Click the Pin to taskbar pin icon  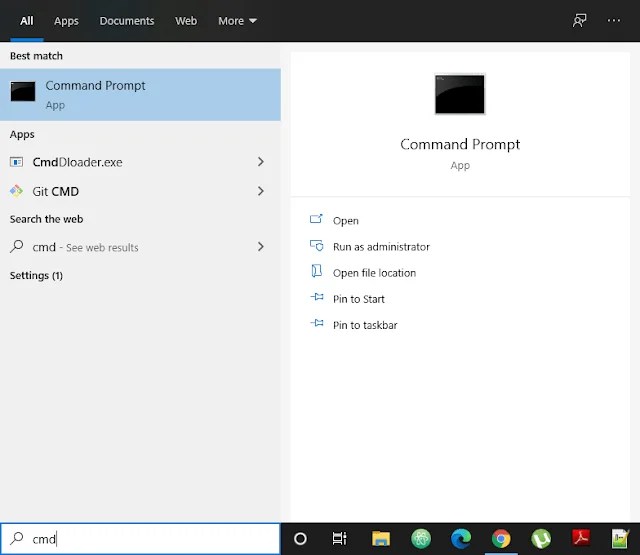point(317,323)
